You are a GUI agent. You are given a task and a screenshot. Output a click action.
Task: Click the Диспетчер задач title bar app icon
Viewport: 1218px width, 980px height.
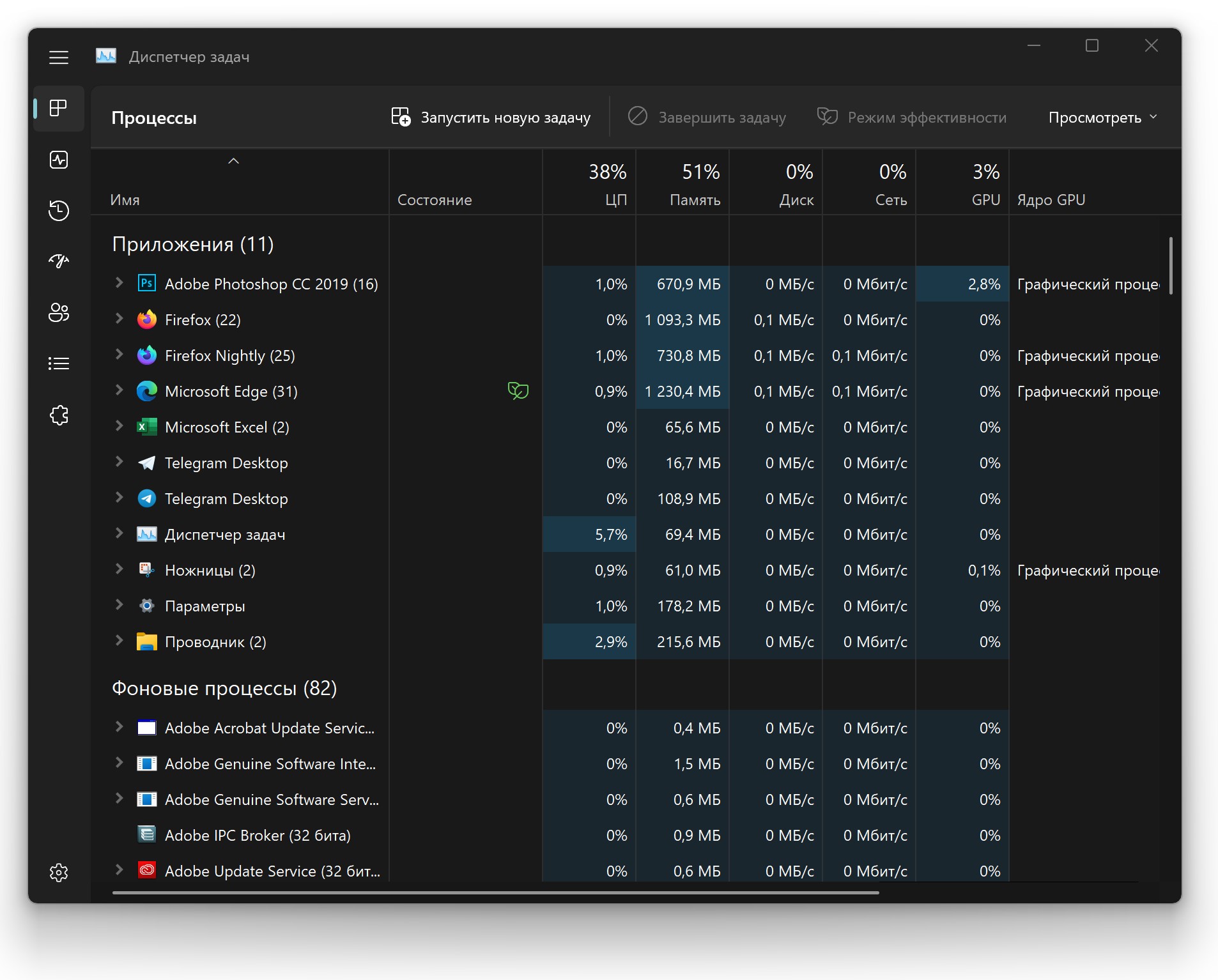pyautogui.click(x=106, y=56)
